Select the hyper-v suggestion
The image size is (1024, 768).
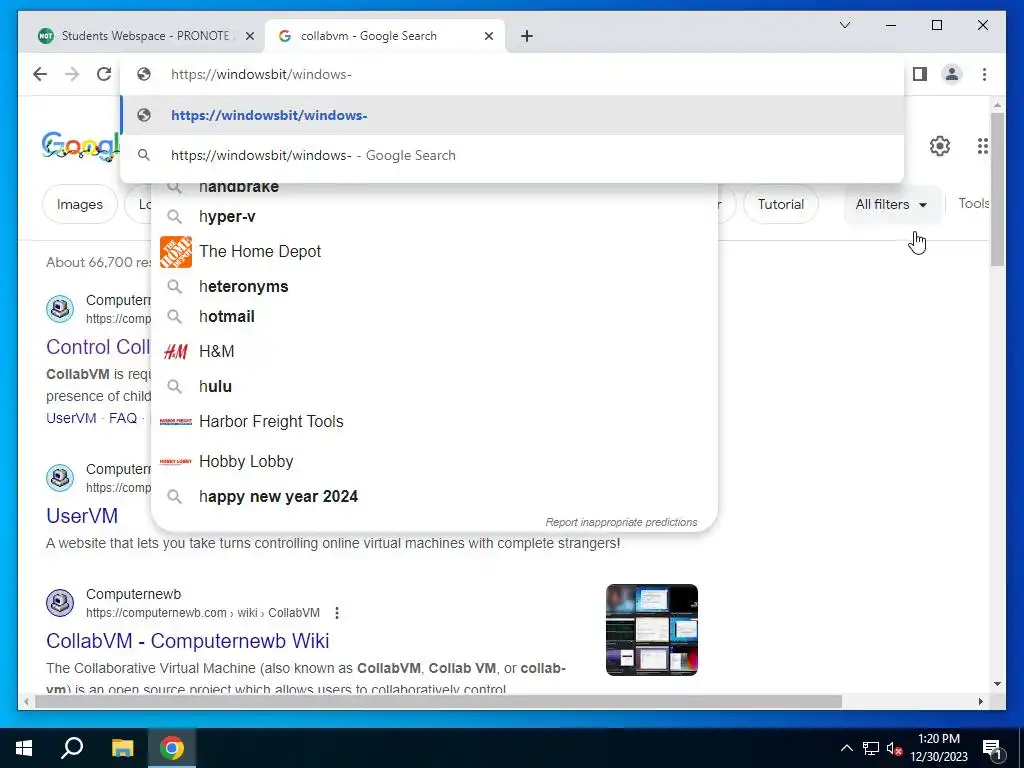tap(227, 217)
